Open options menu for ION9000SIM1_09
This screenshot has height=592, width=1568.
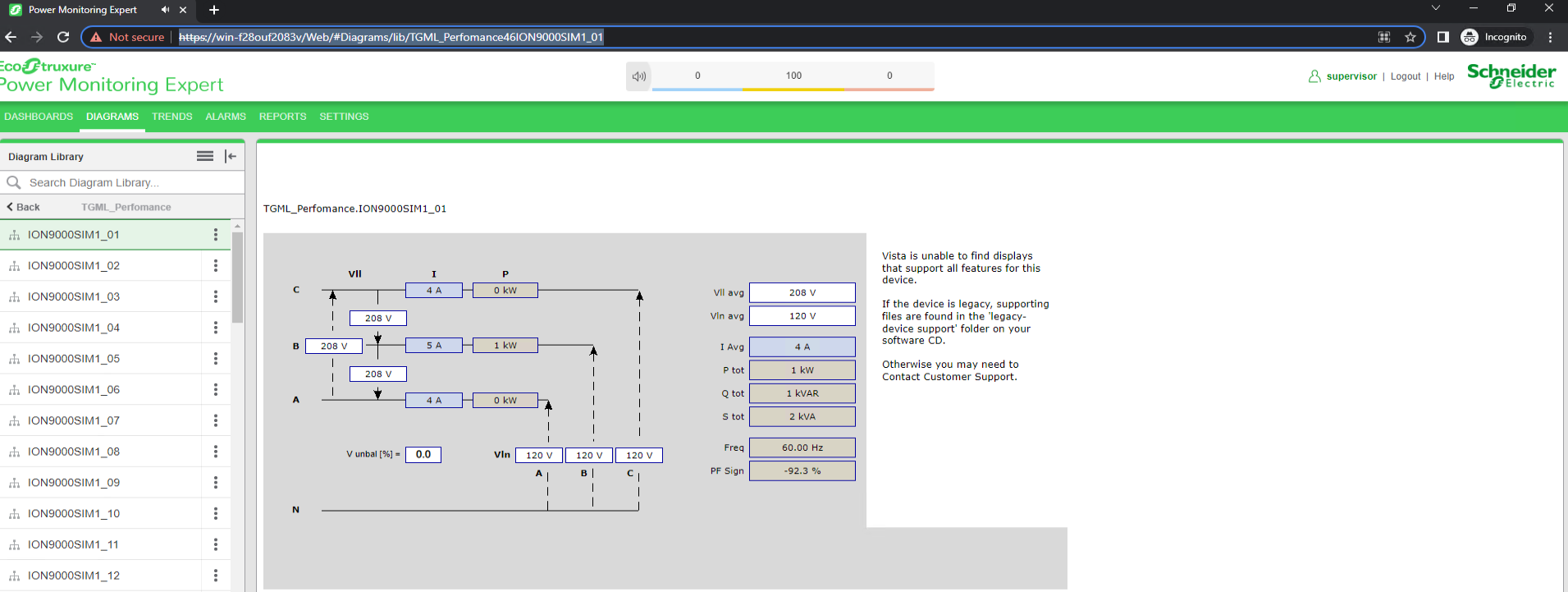pos(216,483)
